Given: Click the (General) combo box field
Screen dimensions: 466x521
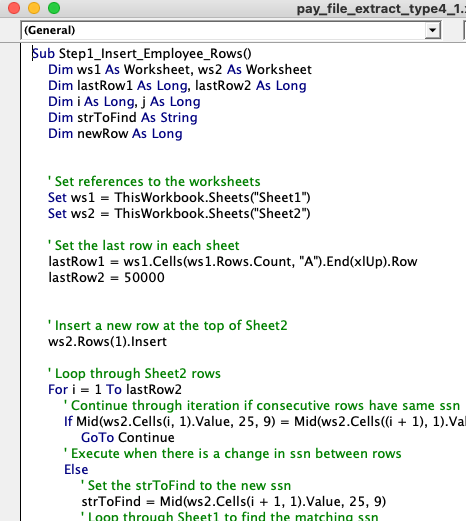Looking at the screenshot, I should tap(231, 30).
